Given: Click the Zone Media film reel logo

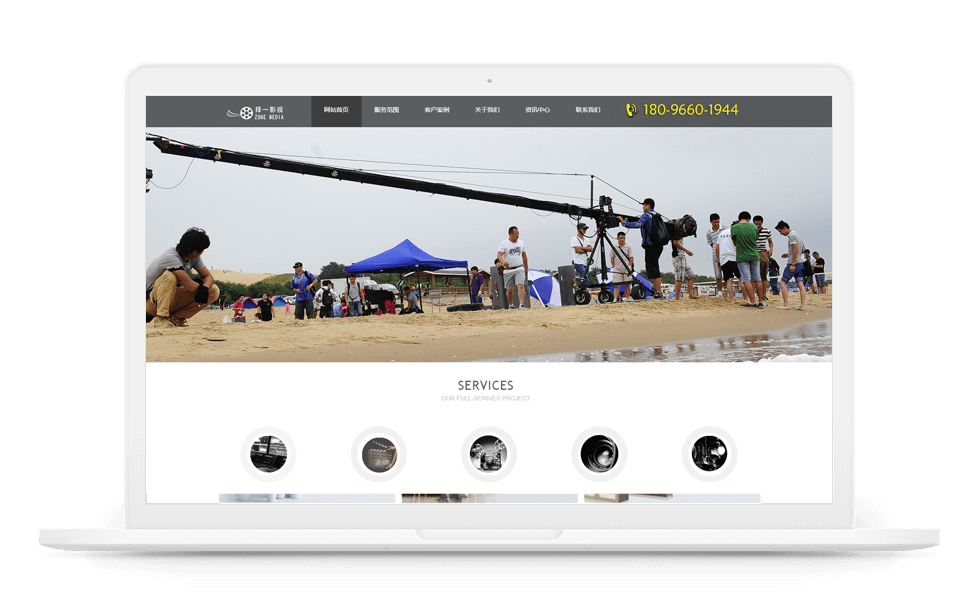Looking at the screenshot, I should pos(255,112).
